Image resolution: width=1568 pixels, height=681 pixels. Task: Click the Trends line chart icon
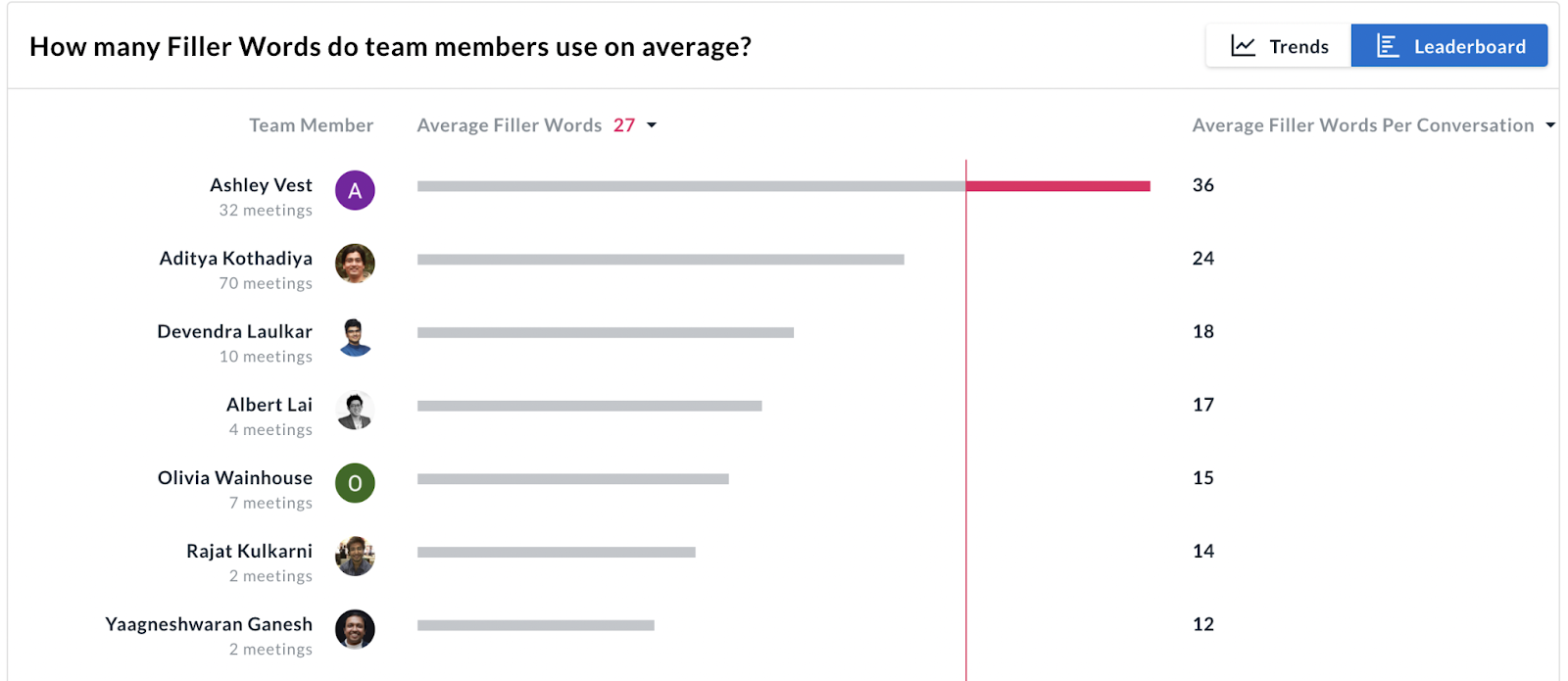[x=1243, y=46]
